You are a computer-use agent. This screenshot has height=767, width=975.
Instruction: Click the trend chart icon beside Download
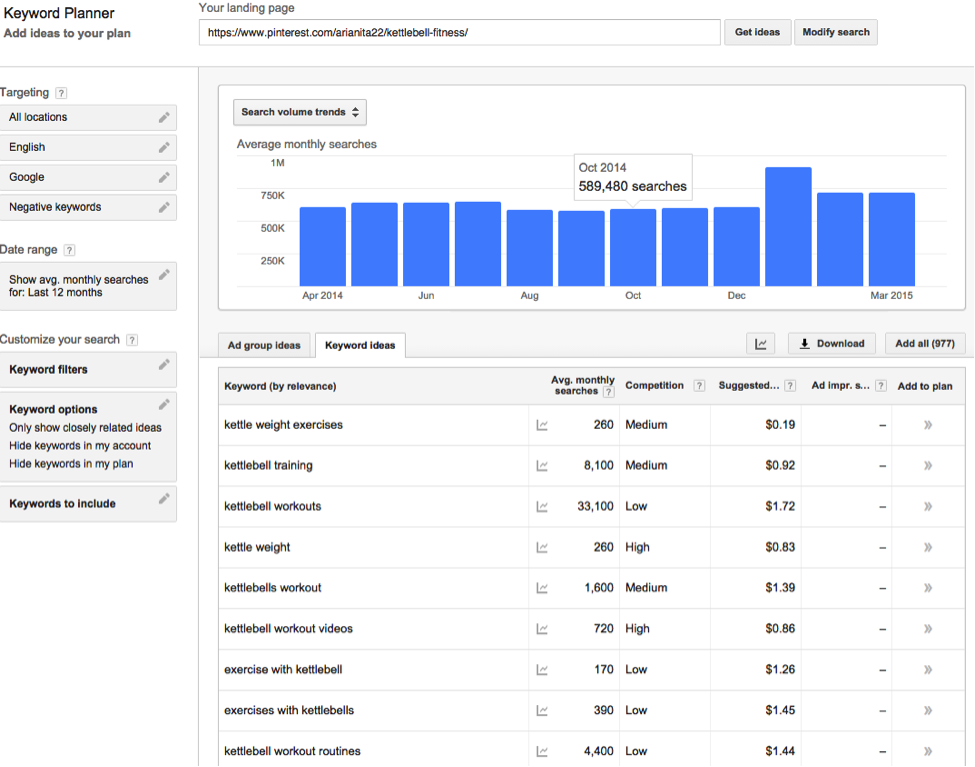point(760,343)
